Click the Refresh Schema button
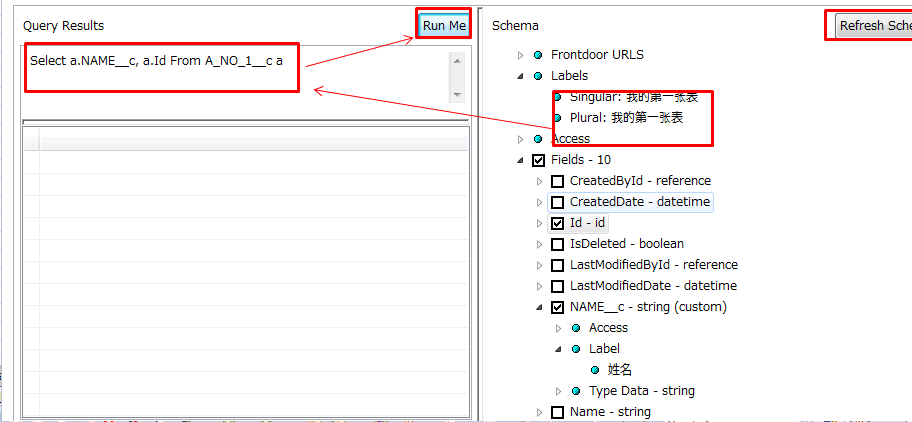 pos(874,26)
